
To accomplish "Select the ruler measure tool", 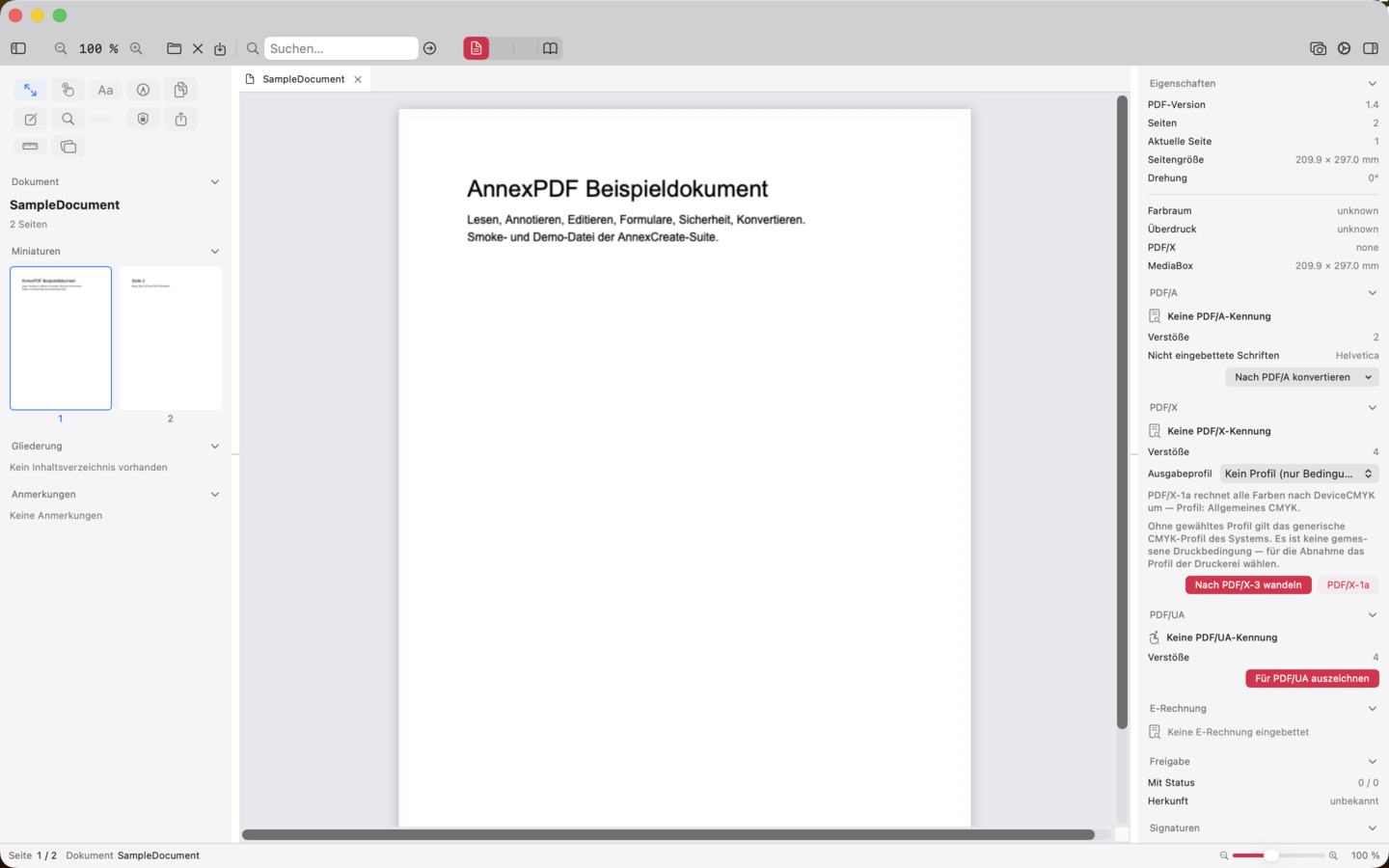I will pyautogui.click(x=31, y=147).
